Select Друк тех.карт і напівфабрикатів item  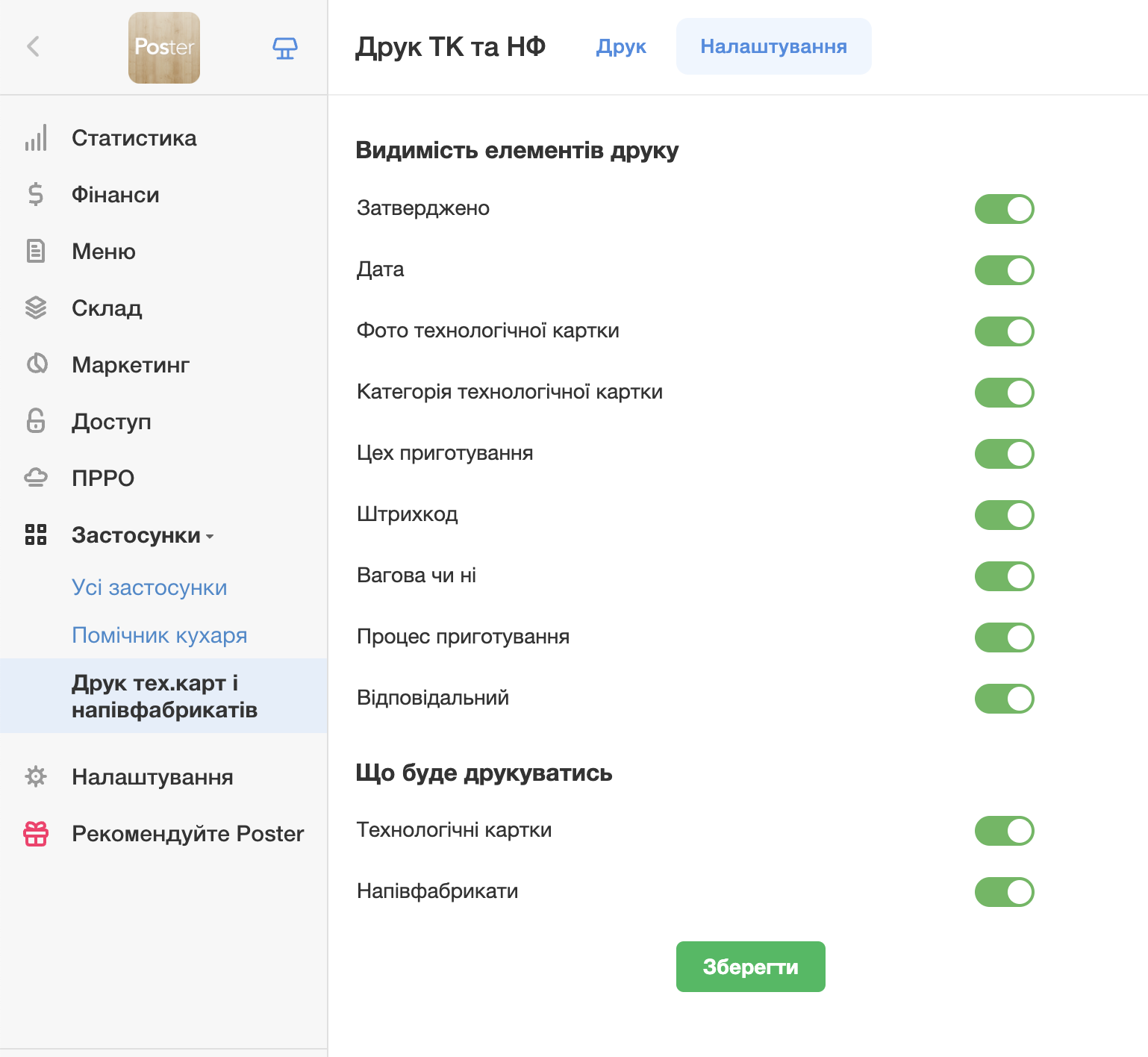point(164,696)
